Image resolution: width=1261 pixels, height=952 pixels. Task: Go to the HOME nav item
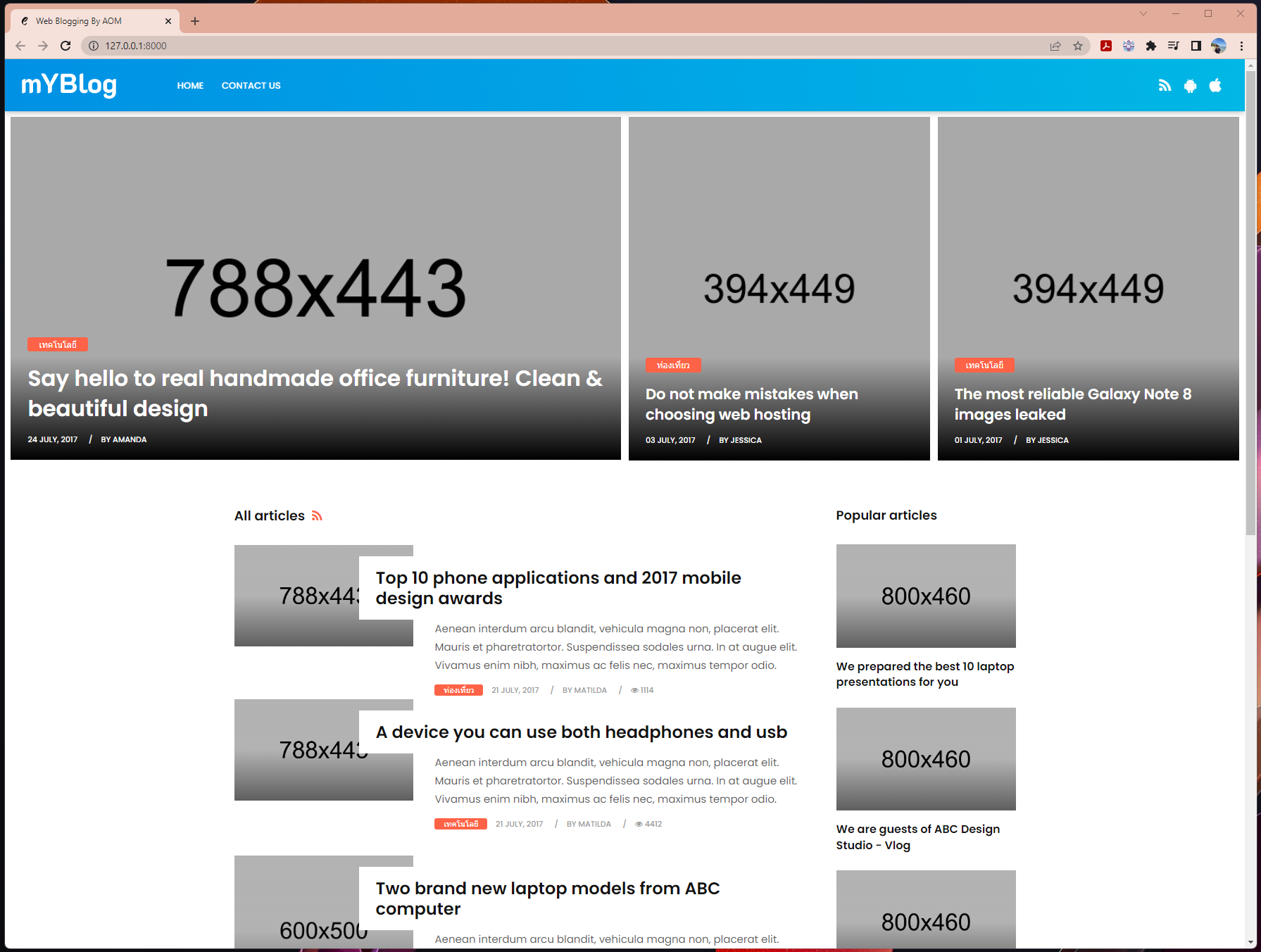pos(190,85)
